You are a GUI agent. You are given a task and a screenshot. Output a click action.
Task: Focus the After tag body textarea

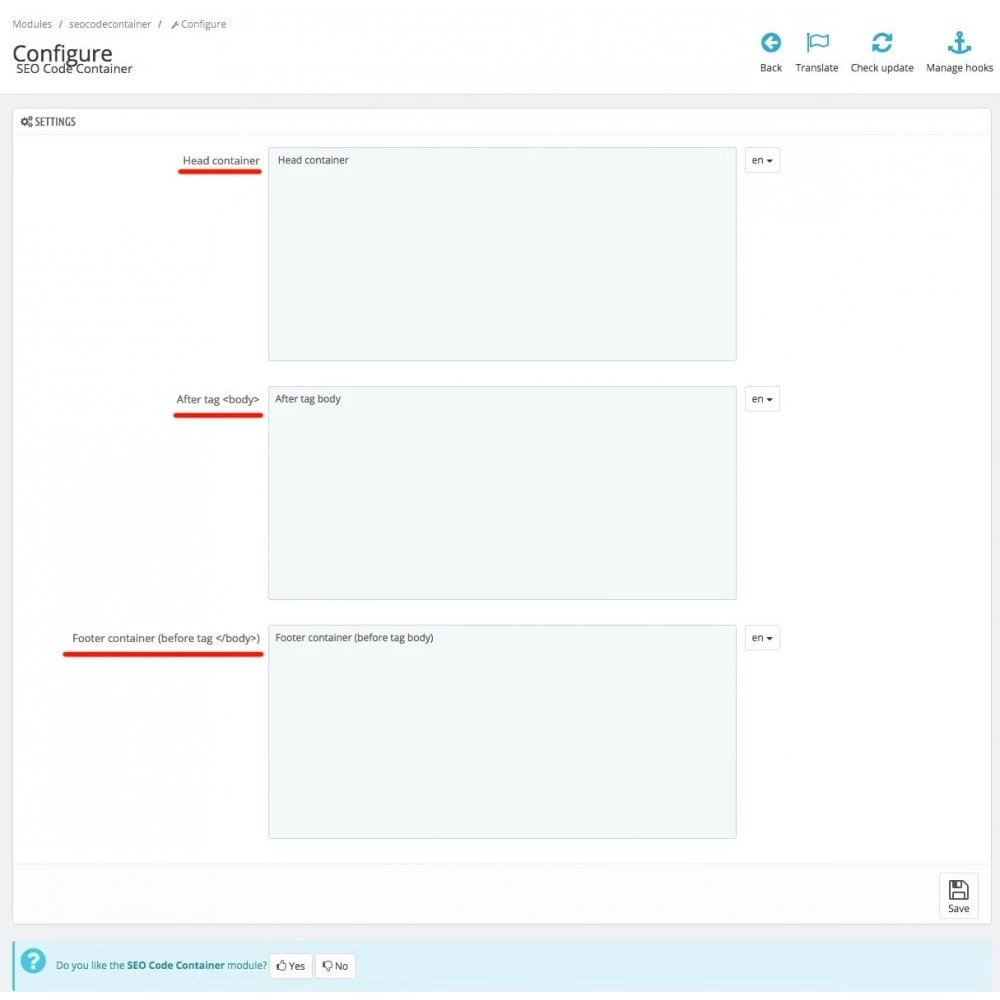502,492
